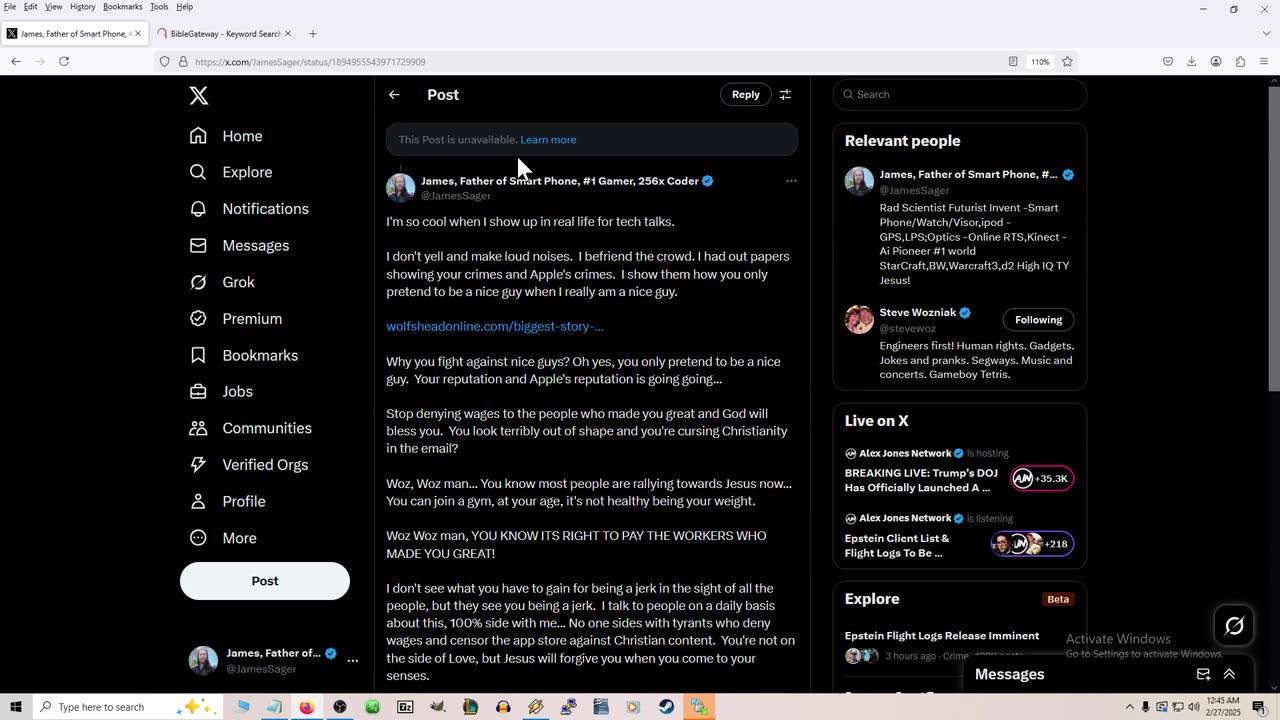Open the Steve Wozniak profile under Relevant people

click(x=917, y=313)
